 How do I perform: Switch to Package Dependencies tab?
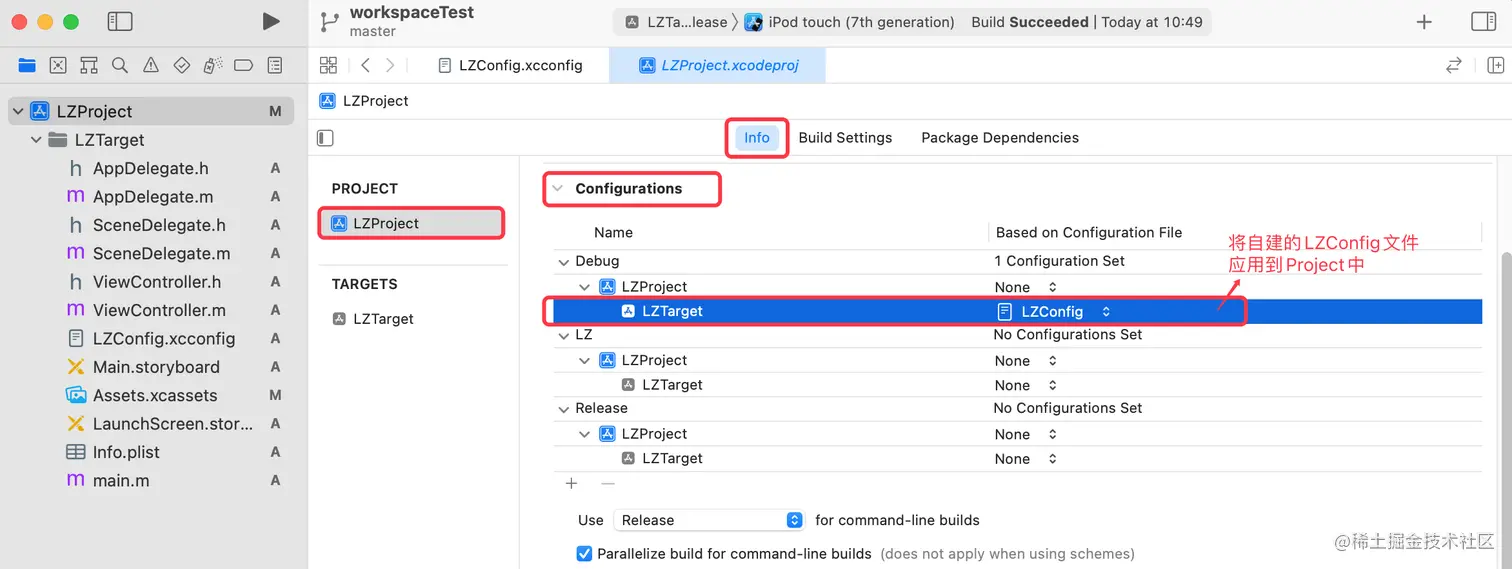coord(1000,138)
